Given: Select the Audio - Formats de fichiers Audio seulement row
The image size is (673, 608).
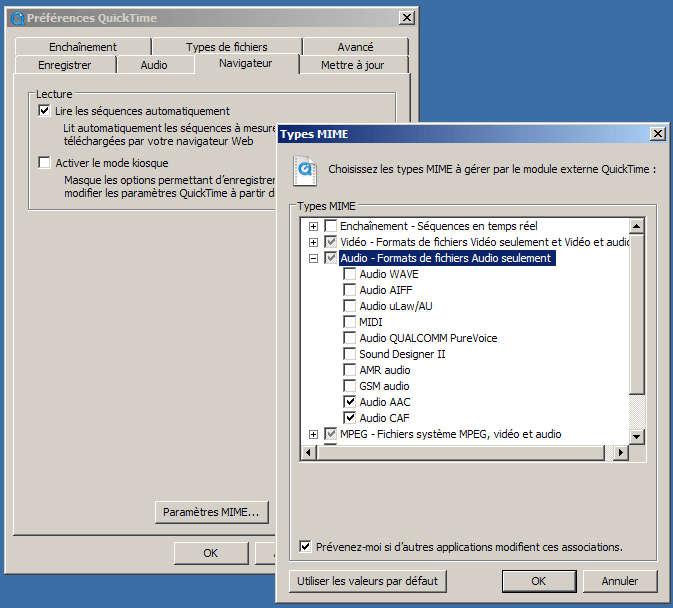Looking at the screenshot, I should 446,258.
